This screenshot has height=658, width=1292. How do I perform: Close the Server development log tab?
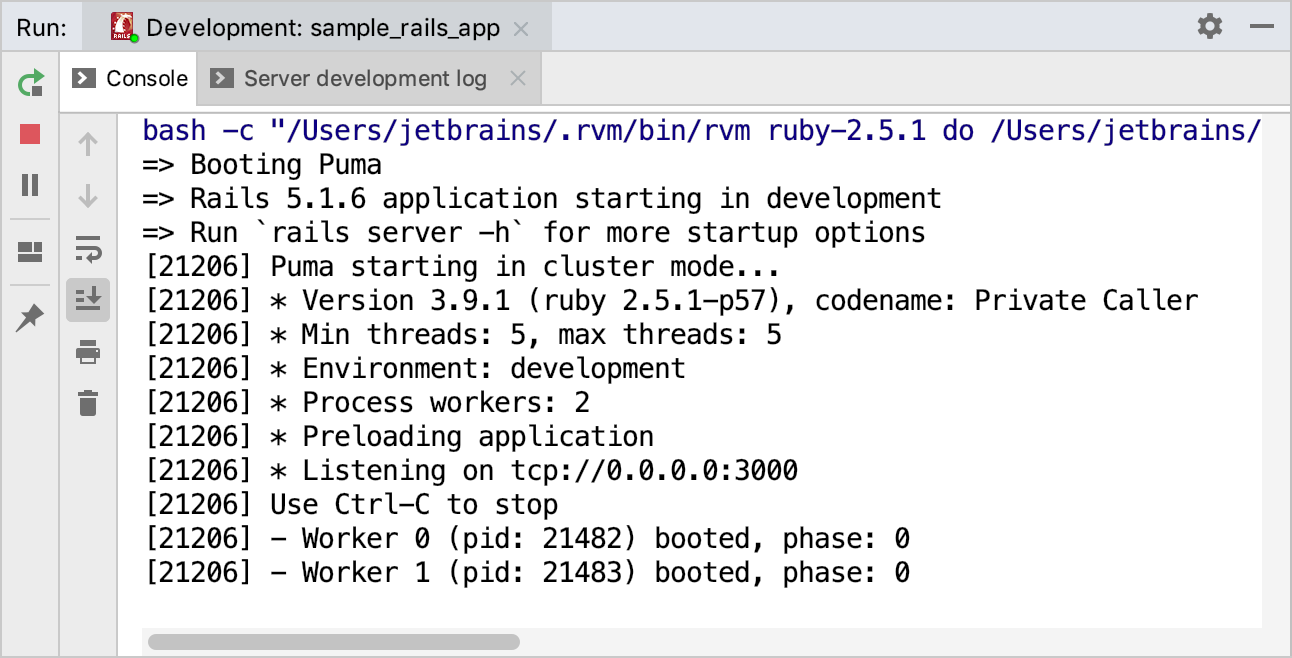click(517, 78)
